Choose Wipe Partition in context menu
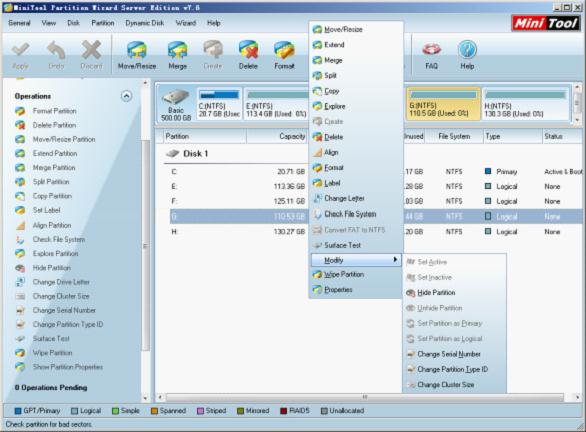This screenshot has height=432, width=586. click(x=356, y=275)
